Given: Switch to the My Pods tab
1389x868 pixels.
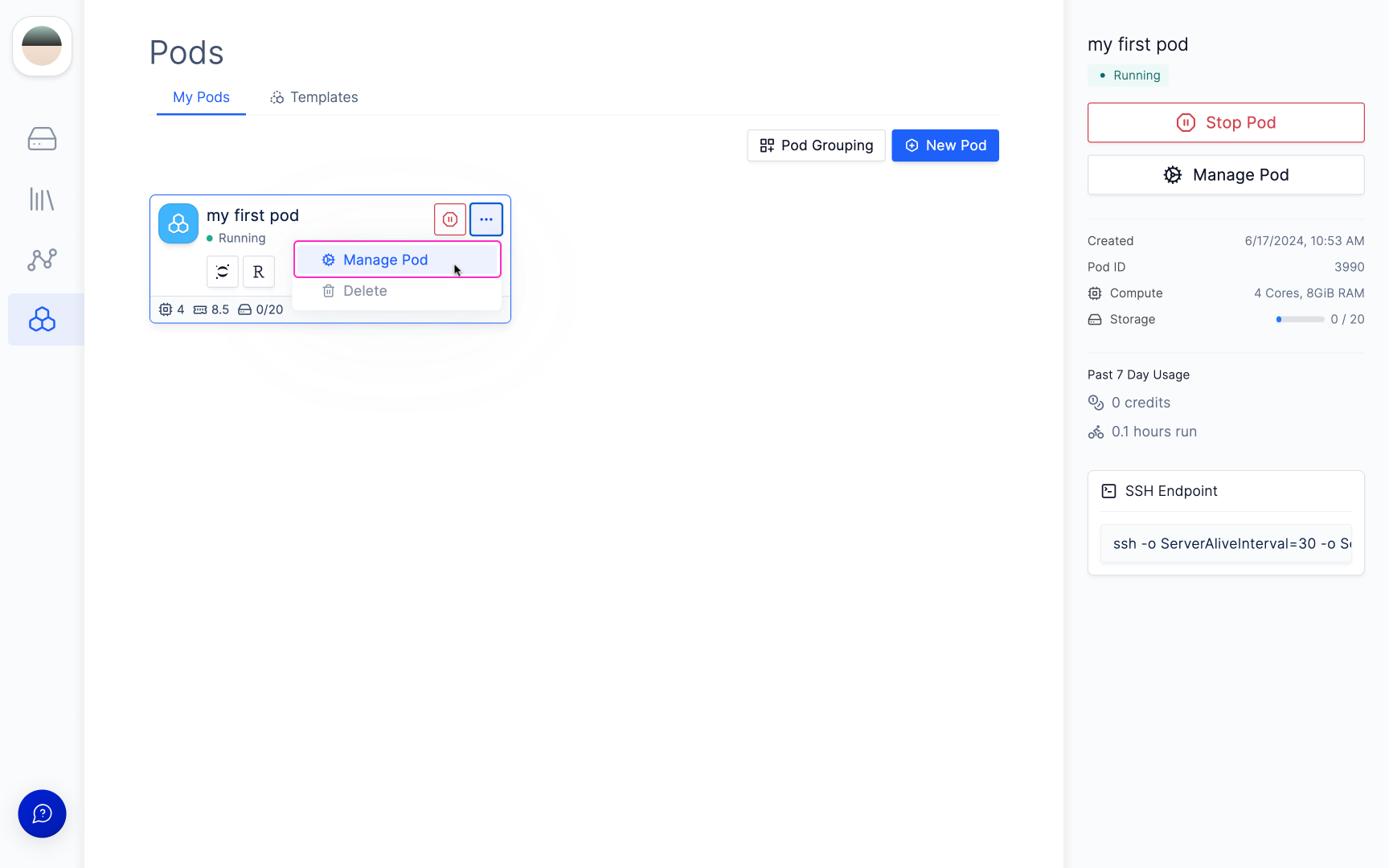Looking at the screenshot, I should [x=201, y=97].
